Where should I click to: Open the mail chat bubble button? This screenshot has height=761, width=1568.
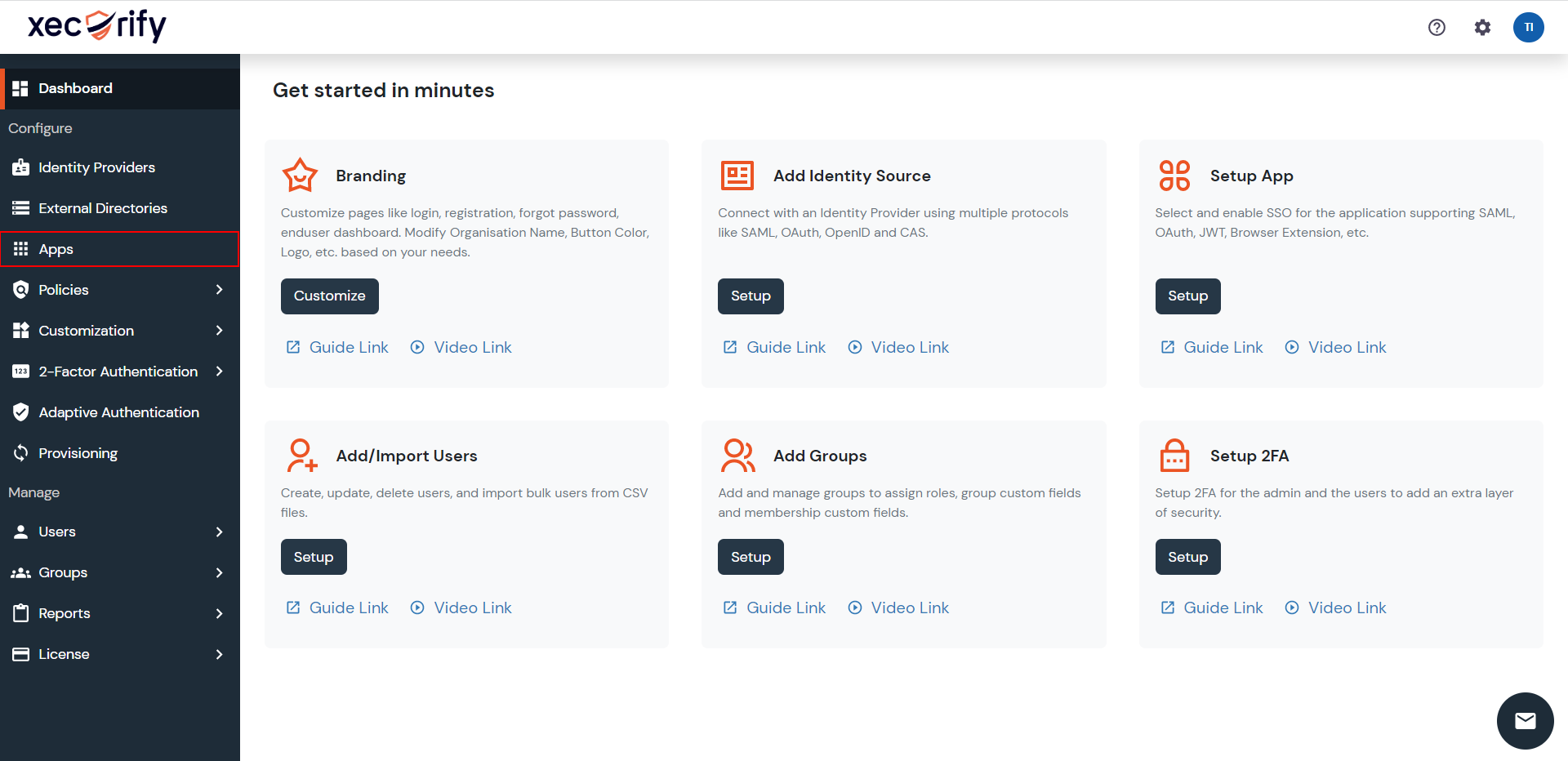point(1525,720)
